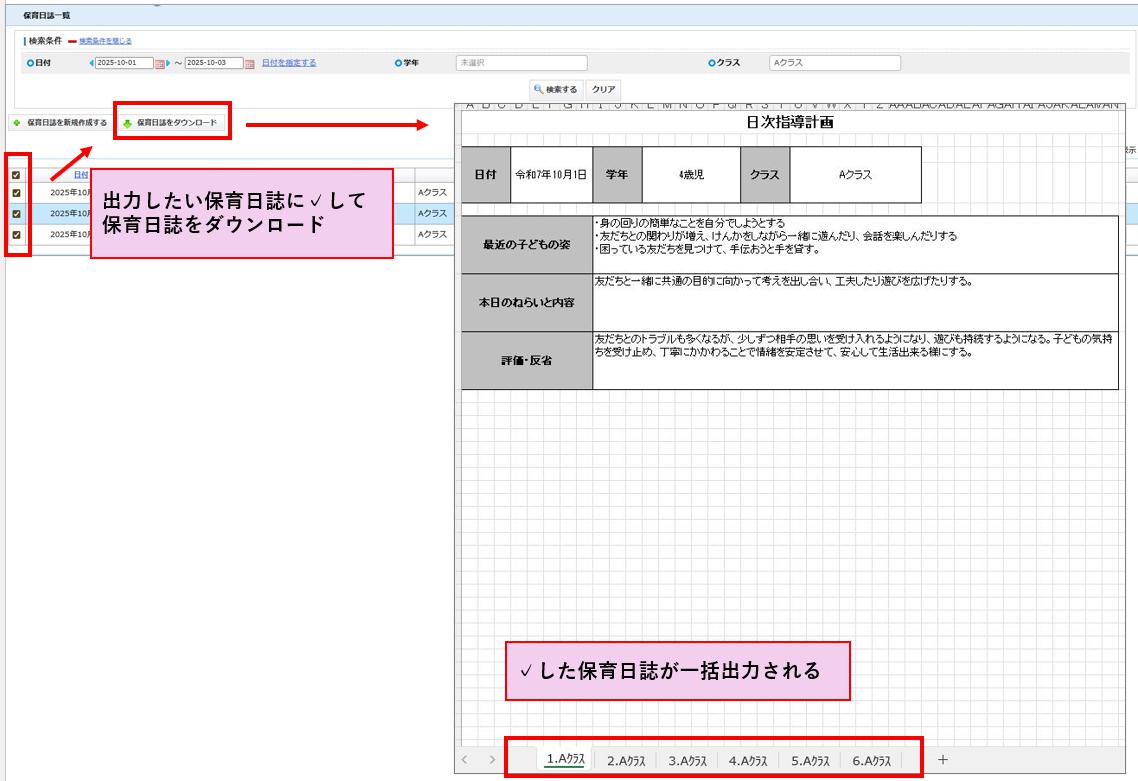The height and width of the screenshot is (781, 1138).
Task: Click the end date field showing 2025-10-03
Action: (x=213, y=63)
